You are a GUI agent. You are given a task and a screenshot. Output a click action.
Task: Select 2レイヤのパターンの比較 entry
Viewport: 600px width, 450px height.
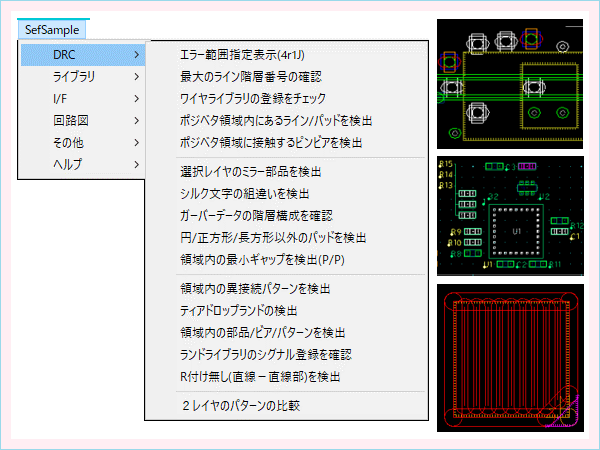point(241,405)
